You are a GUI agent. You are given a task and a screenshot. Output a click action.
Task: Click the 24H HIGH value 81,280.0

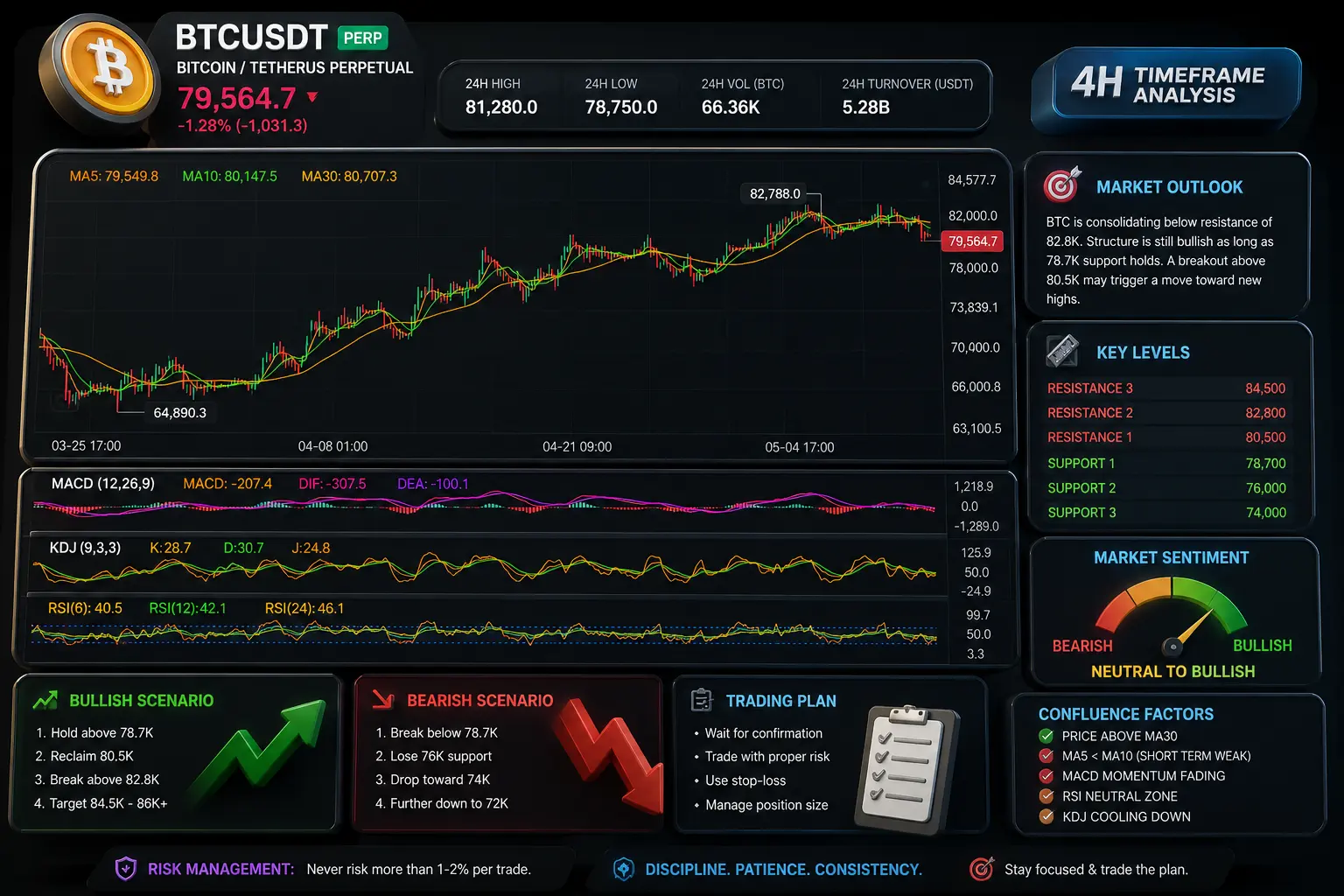pyautogui.click(x=501, y=107)
